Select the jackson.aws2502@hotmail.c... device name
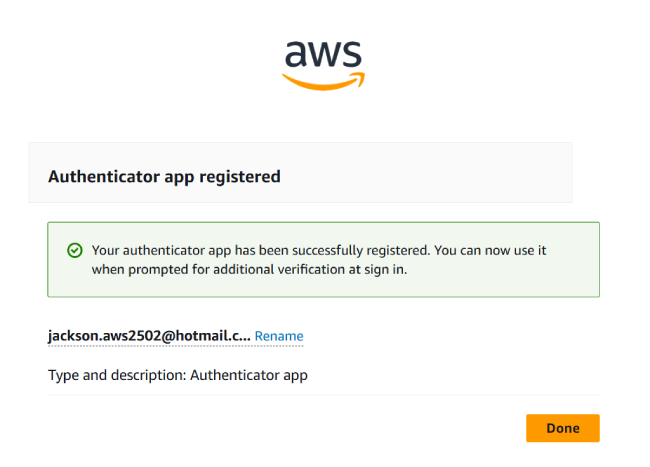 click(149, 336)
